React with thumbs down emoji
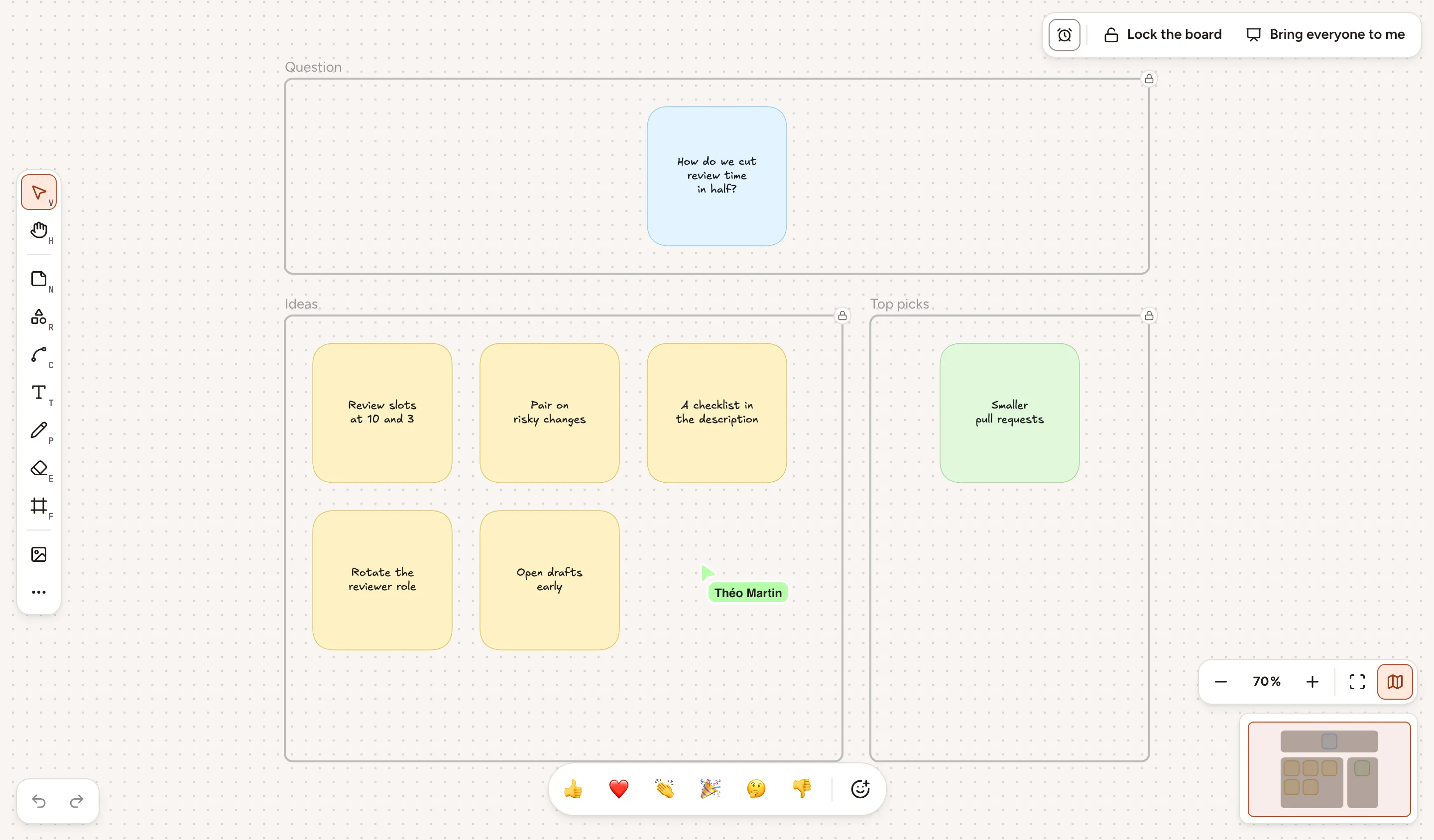This screenshot has height=840, width=1434. pos(802,789)
